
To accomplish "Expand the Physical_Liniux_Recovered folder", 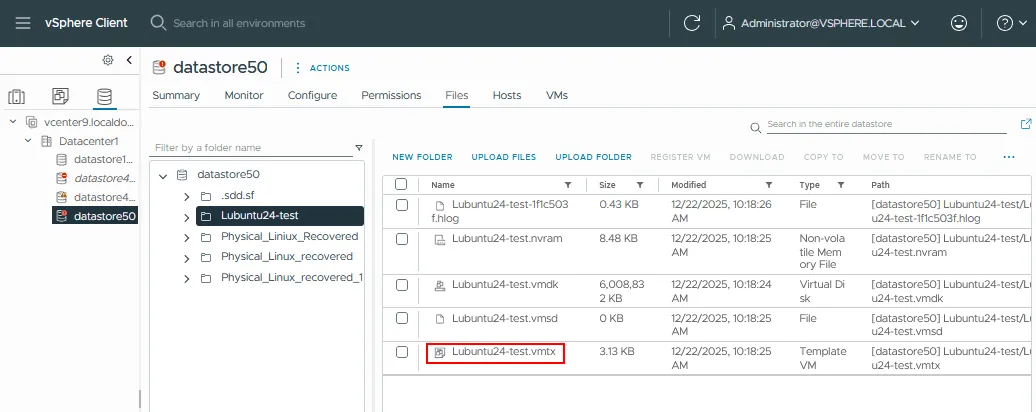I will [187, 237].
